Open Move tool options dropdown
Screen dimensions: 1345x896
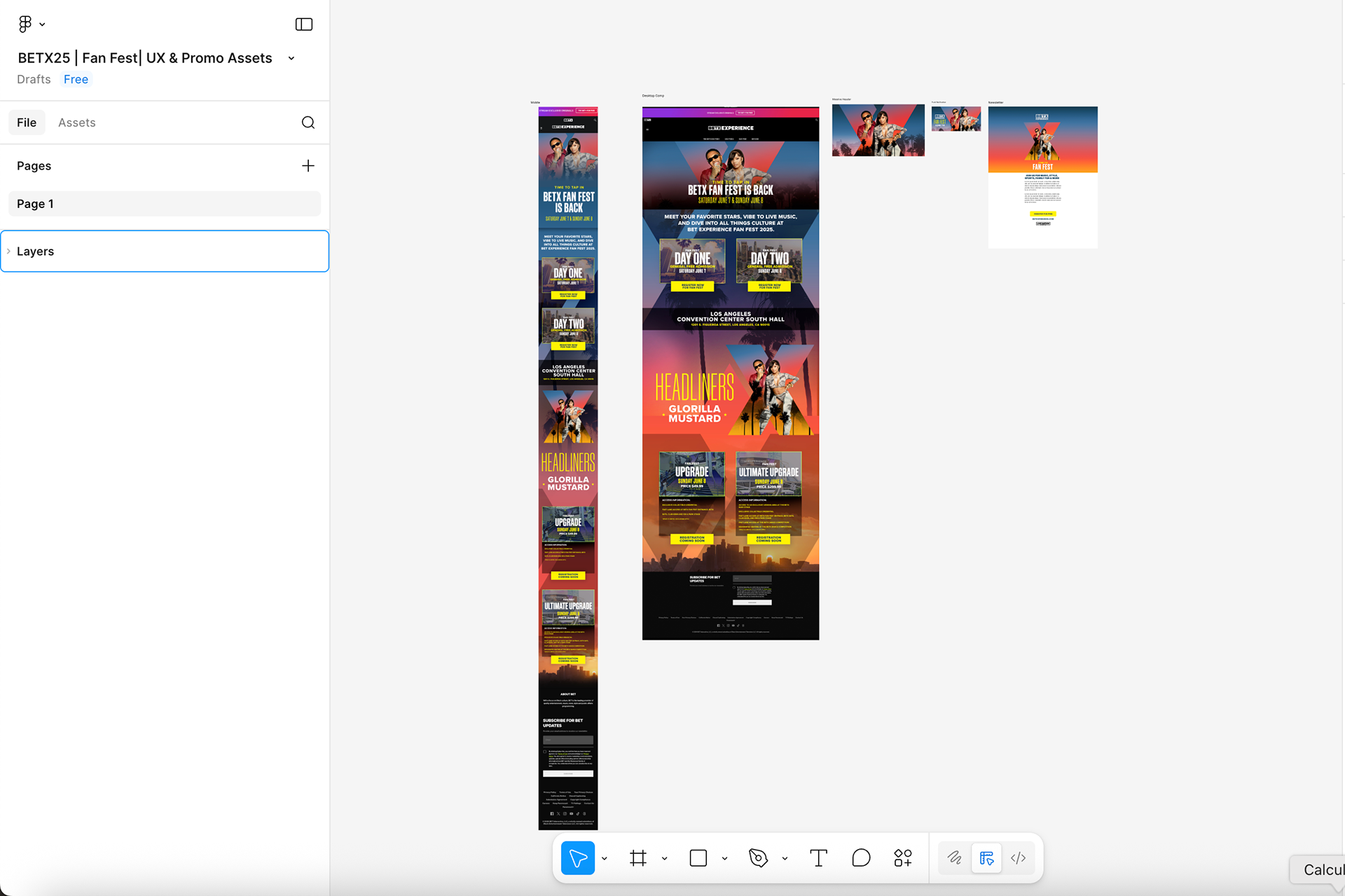click(x=604, y=858)
